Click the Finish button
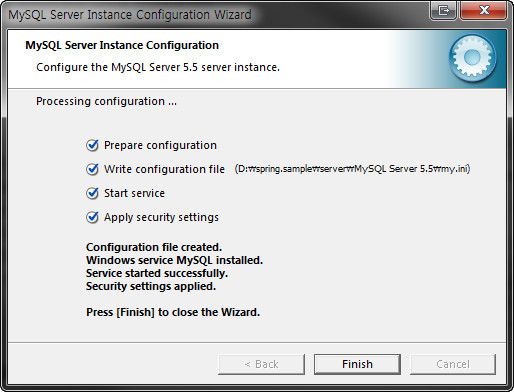This screenshot has height=392, width=514. point(357,364)
